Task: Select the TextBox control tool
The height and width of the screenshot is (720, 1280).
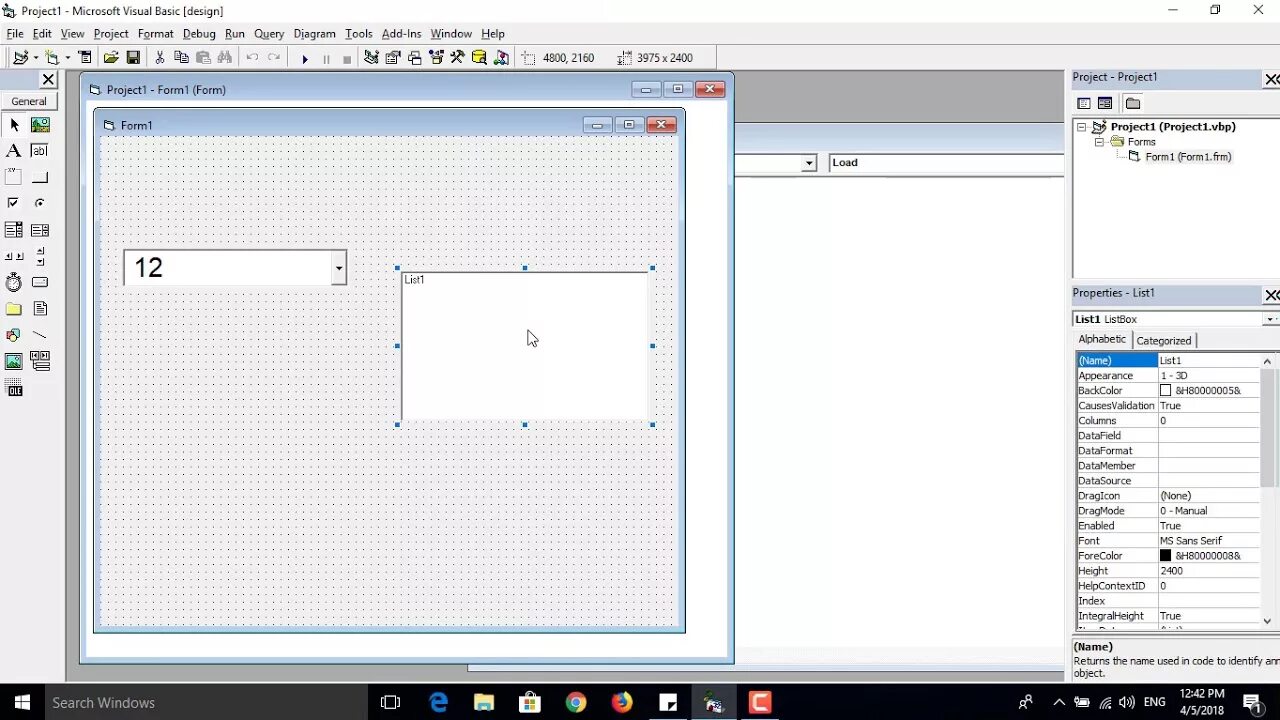Action: point(40,151)
